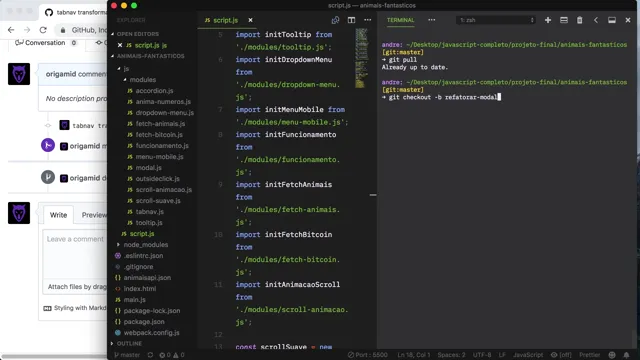This screenshot has height=360, width=640.
Task: Move terminal panel with arrow icon
Action: tap(596, 20)
